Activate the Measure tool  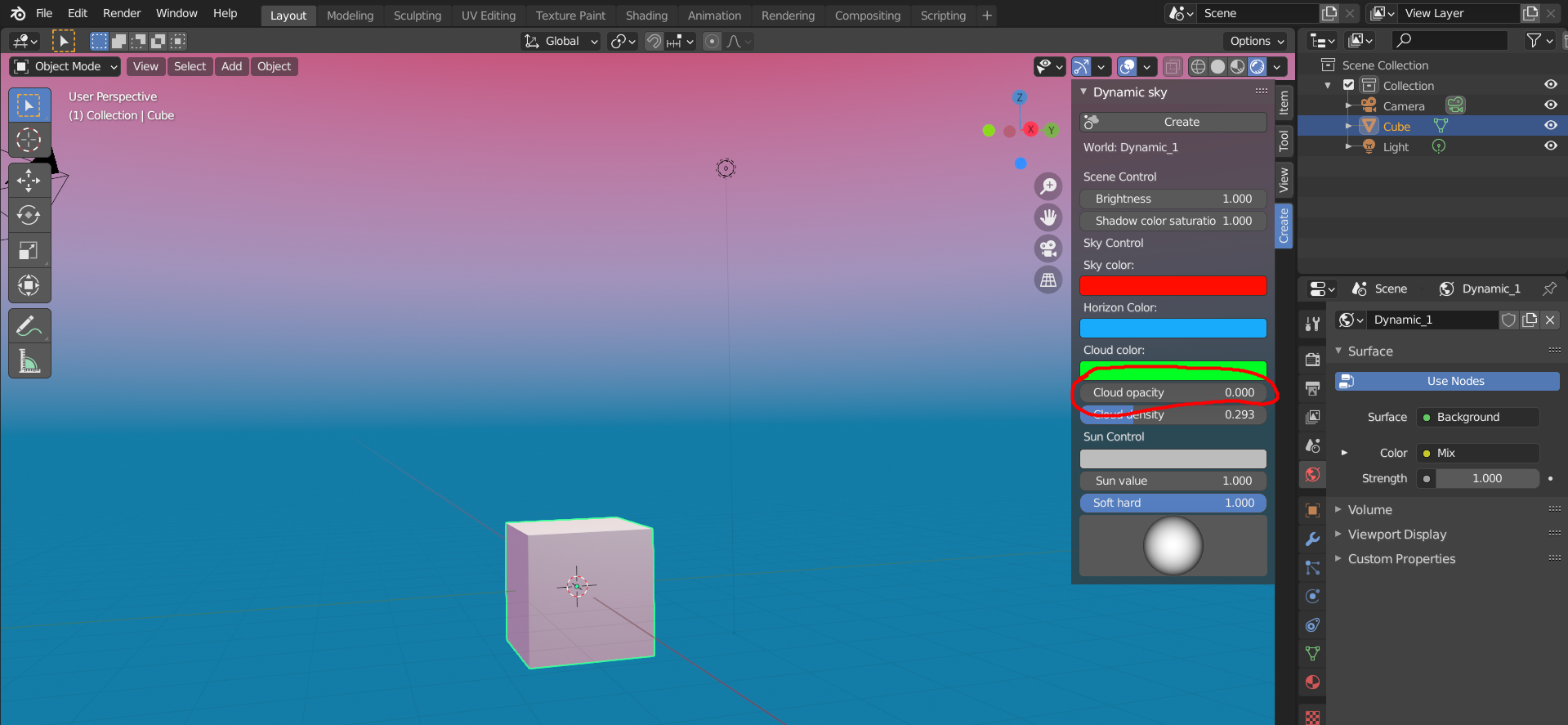[29, 360]
